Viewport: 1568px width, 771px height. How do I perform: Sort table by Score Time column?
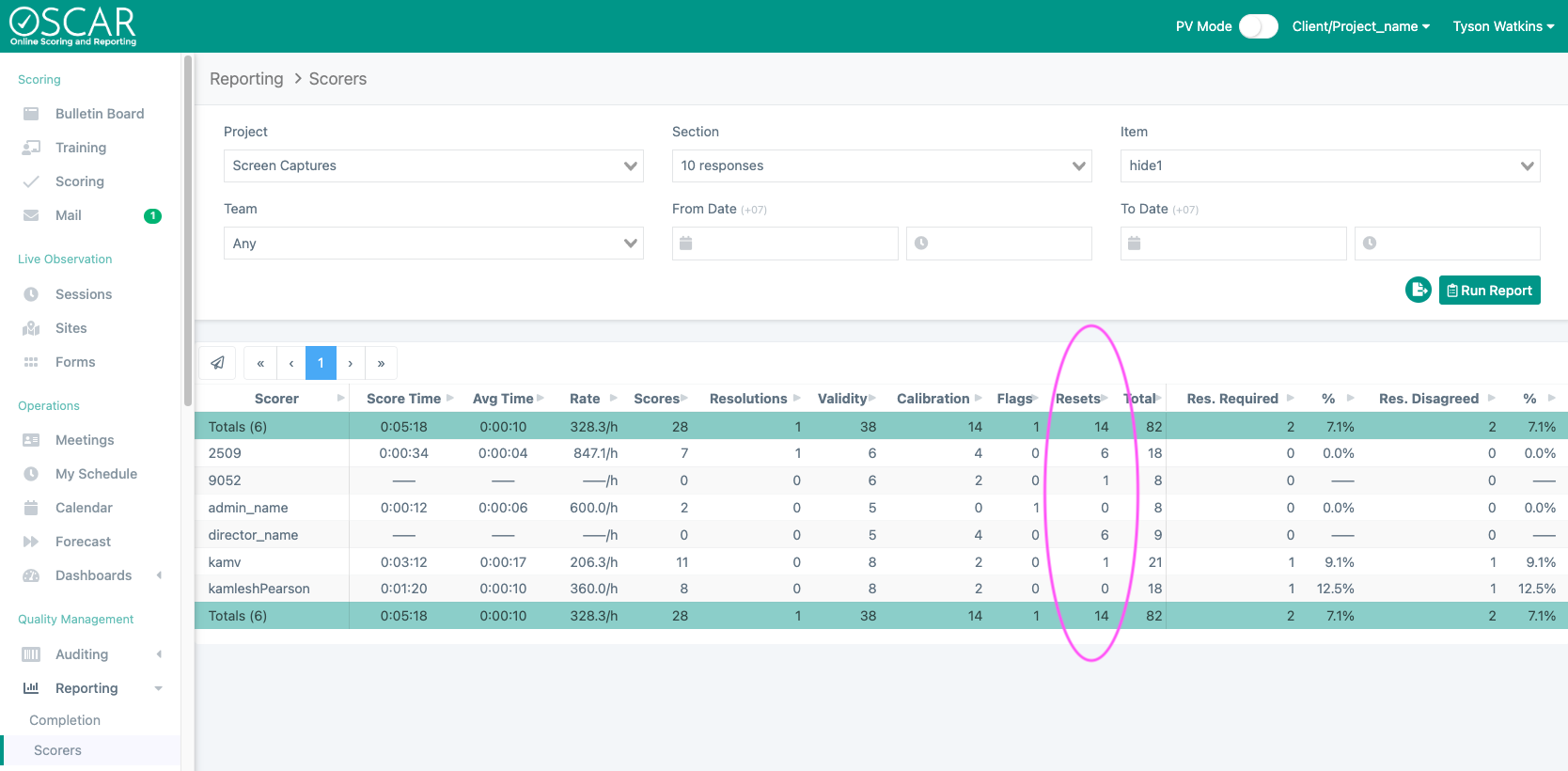403,399
